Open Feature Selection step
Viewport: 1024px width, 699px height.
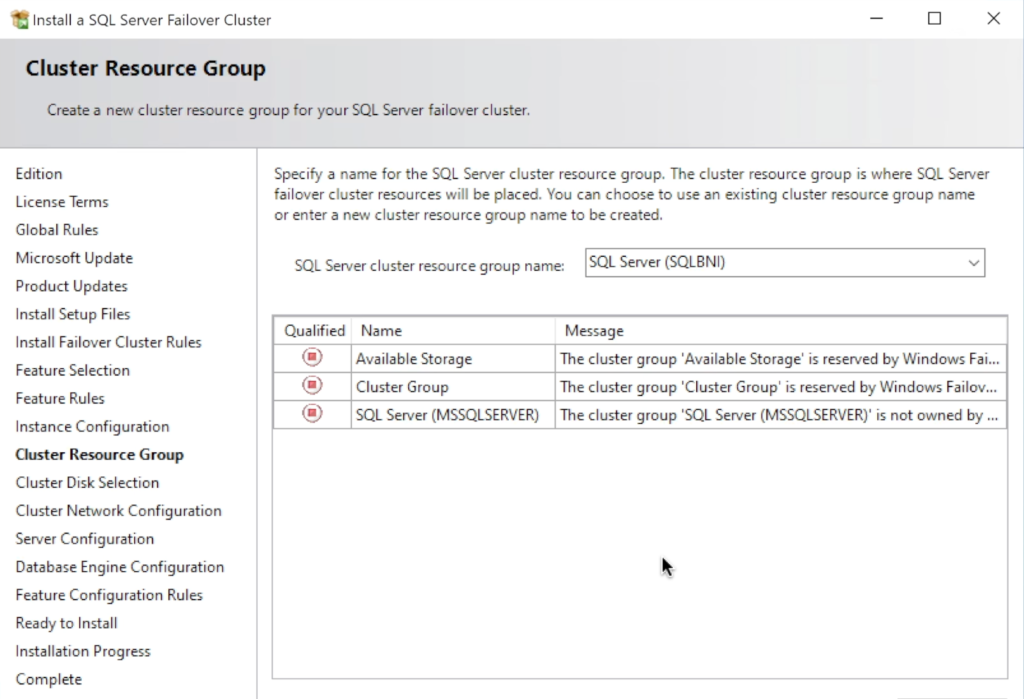72,370
